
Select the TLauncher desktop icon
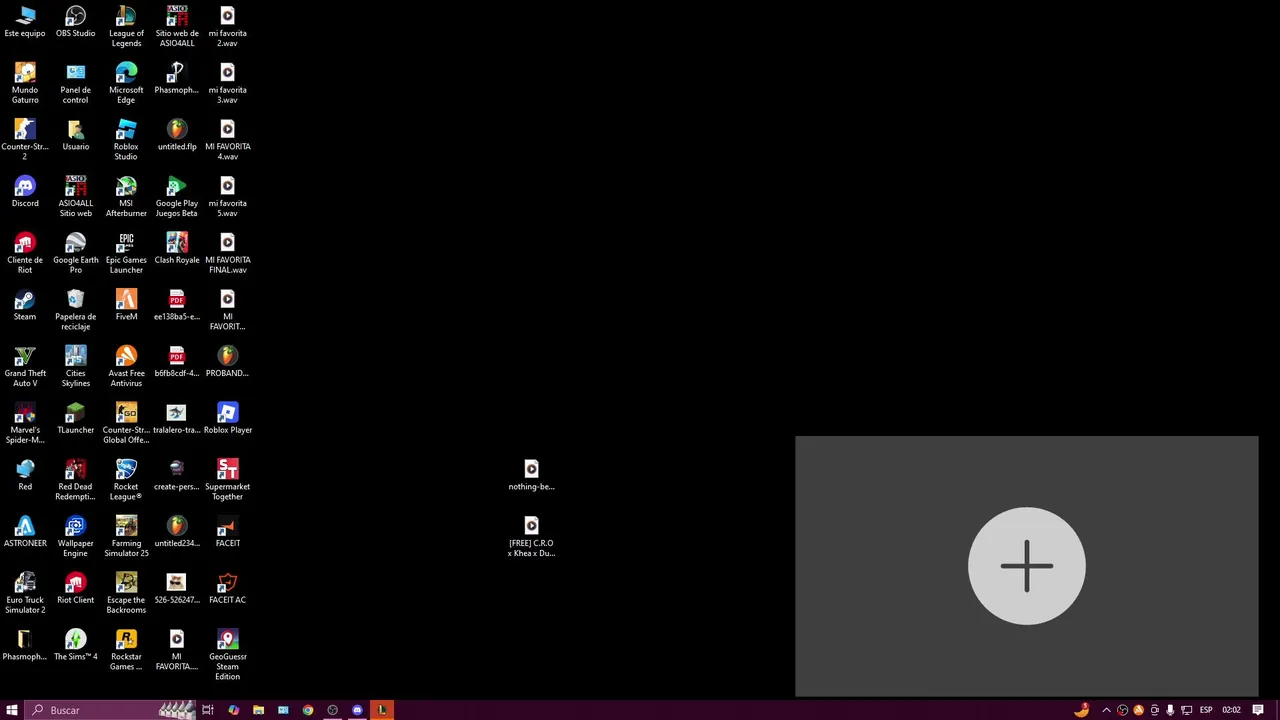[x=76, y=419]
